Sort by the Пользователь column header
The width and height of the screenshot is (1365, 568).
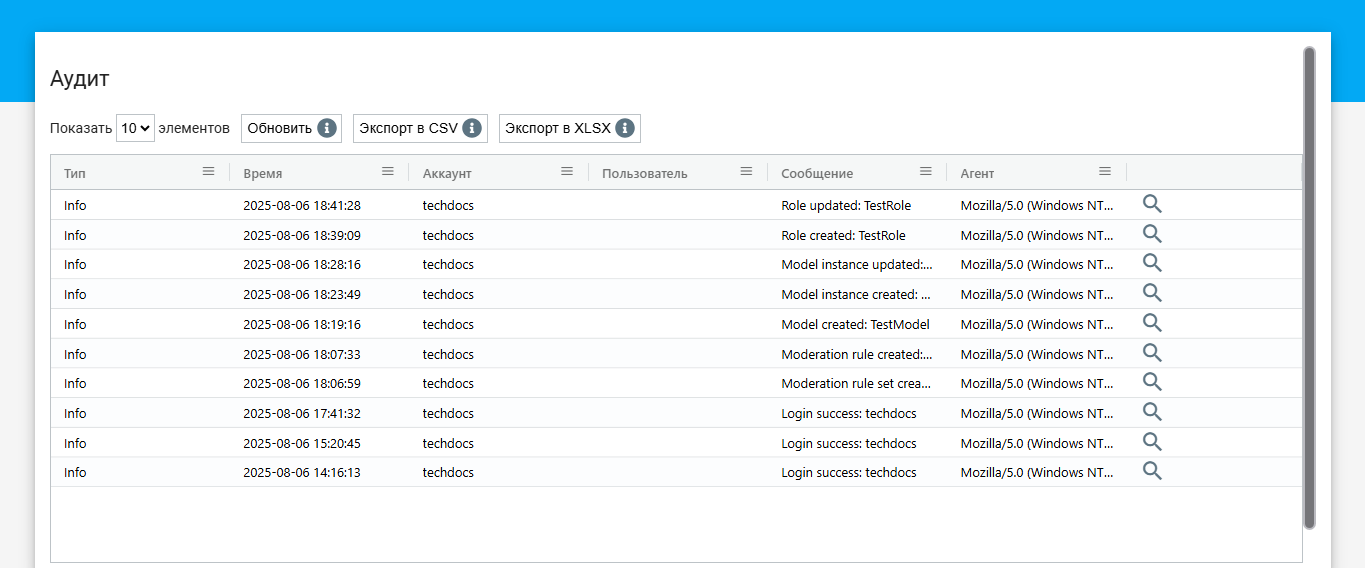click(x=645, y=173)
